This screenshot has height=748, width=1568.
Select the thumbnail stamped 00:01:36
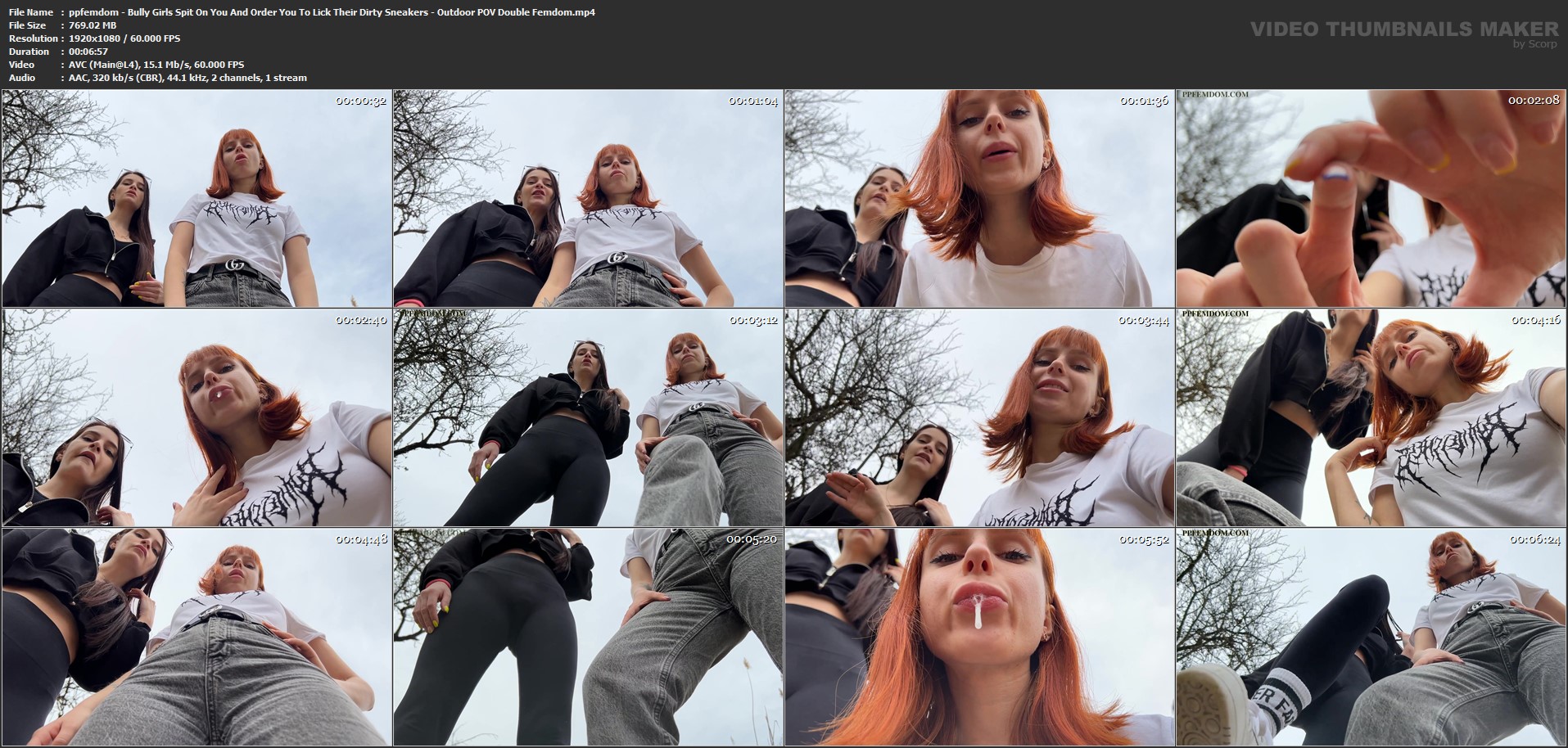pos(979,198)
